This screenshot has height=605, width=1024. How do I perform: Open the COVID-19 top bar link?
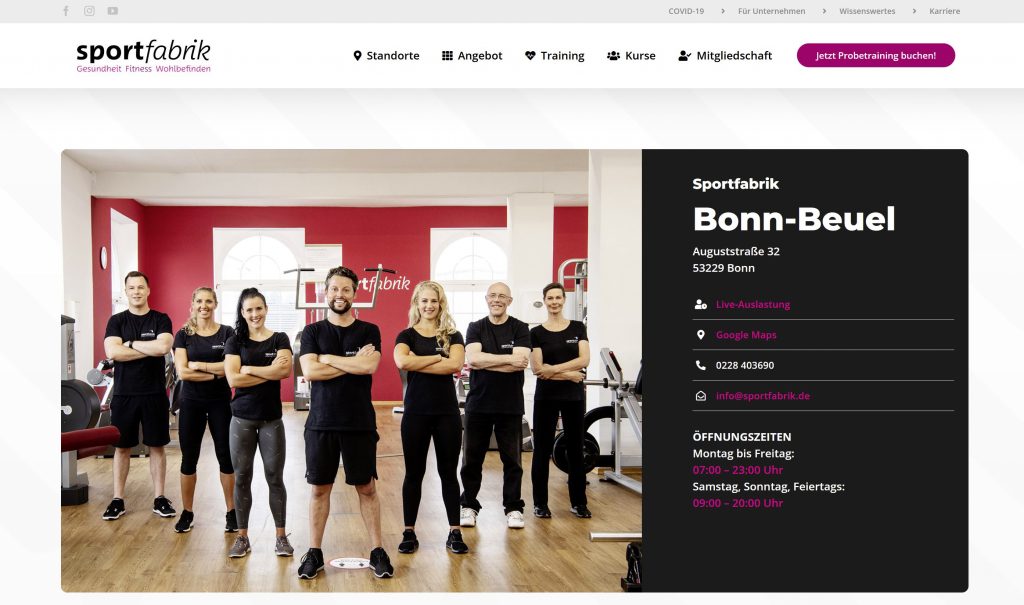point(686,11)
